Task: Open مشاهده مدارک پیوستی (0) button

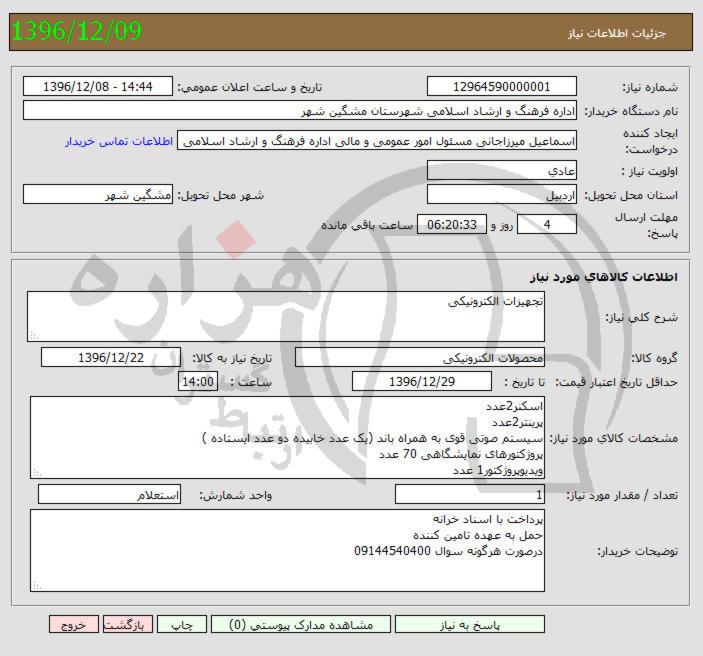Action: (x=301, y=625)
